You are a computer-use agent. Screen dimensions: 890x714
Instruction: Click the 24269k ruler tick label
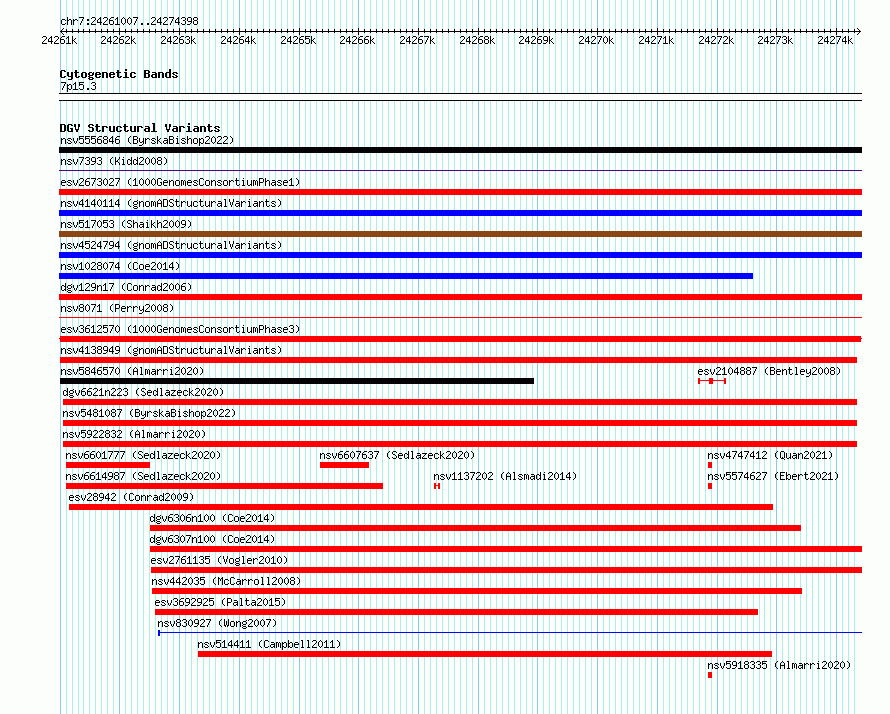tap(536, 40)
